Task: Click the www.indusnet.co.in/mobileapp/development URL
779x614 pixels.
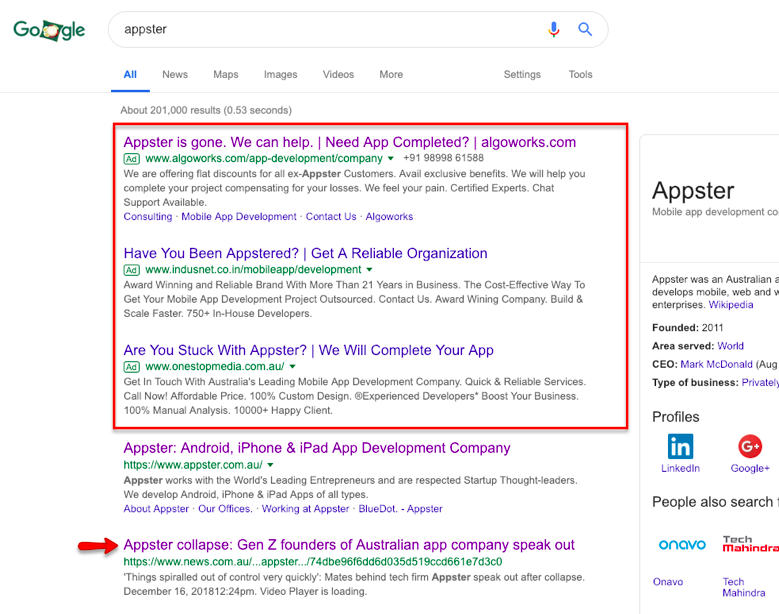Action: (253, 270)
